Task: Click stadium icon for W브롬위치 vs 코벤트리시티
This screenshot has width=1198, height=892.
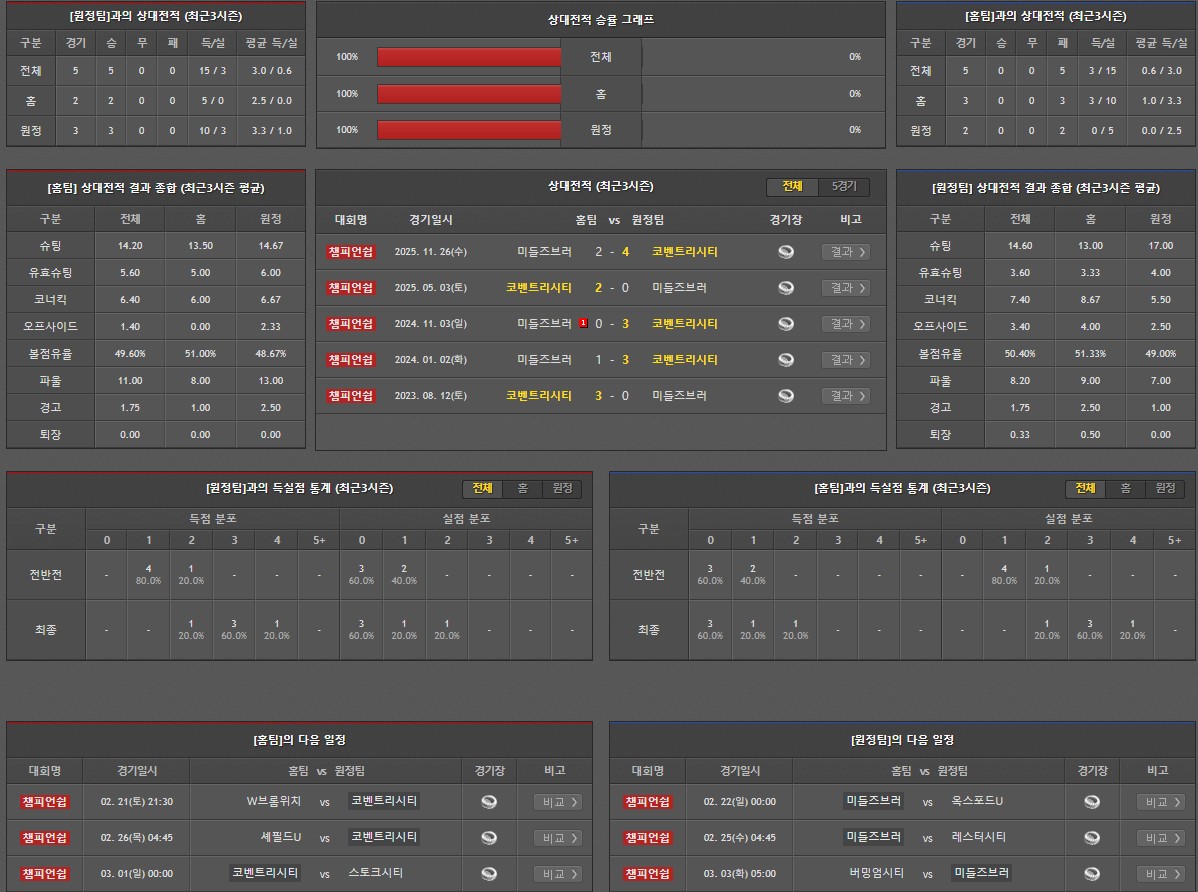Action: (x=489, y=802)
